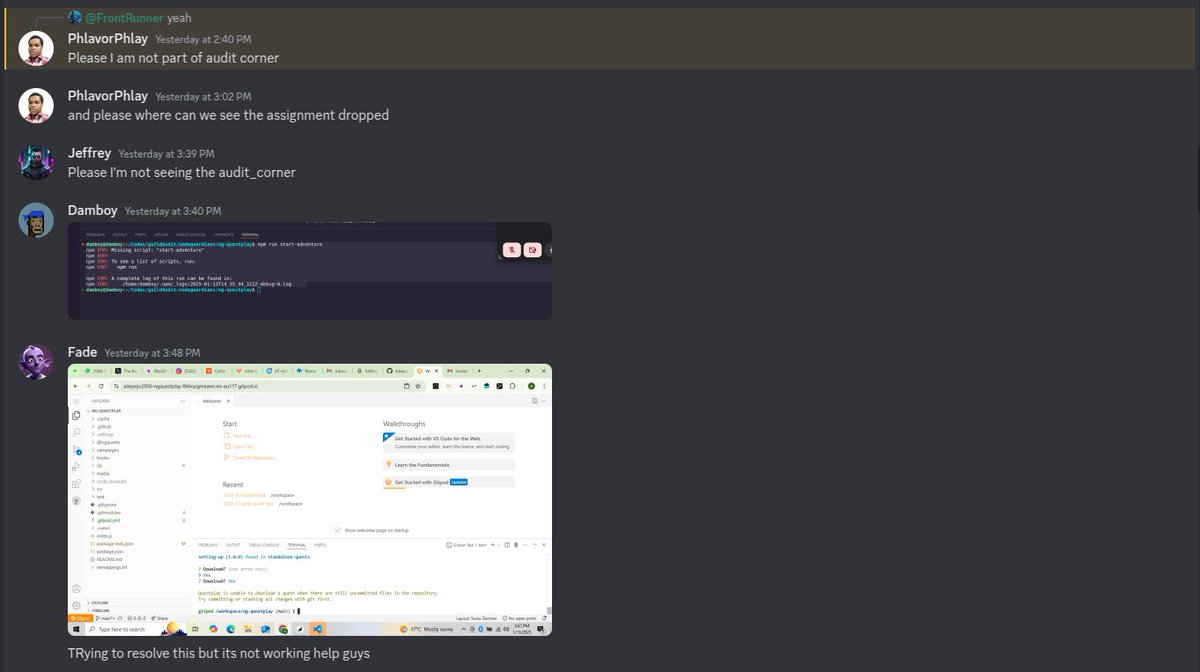Click the replied message preview 'yeah'

[179, 18]
